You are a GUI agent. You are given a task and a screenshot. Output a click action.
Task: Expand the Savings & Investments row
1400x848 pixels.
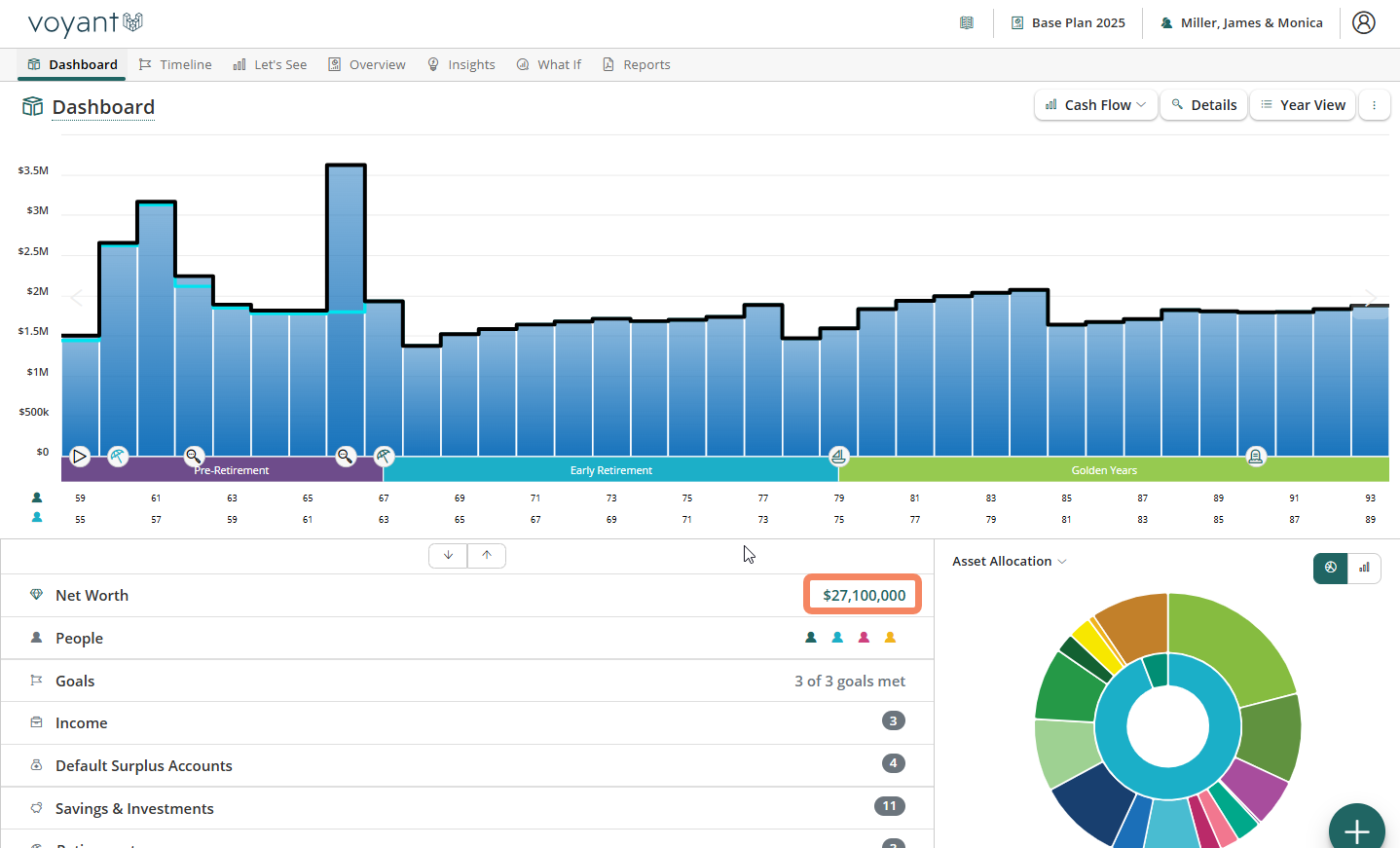click(x=134, y=808)
